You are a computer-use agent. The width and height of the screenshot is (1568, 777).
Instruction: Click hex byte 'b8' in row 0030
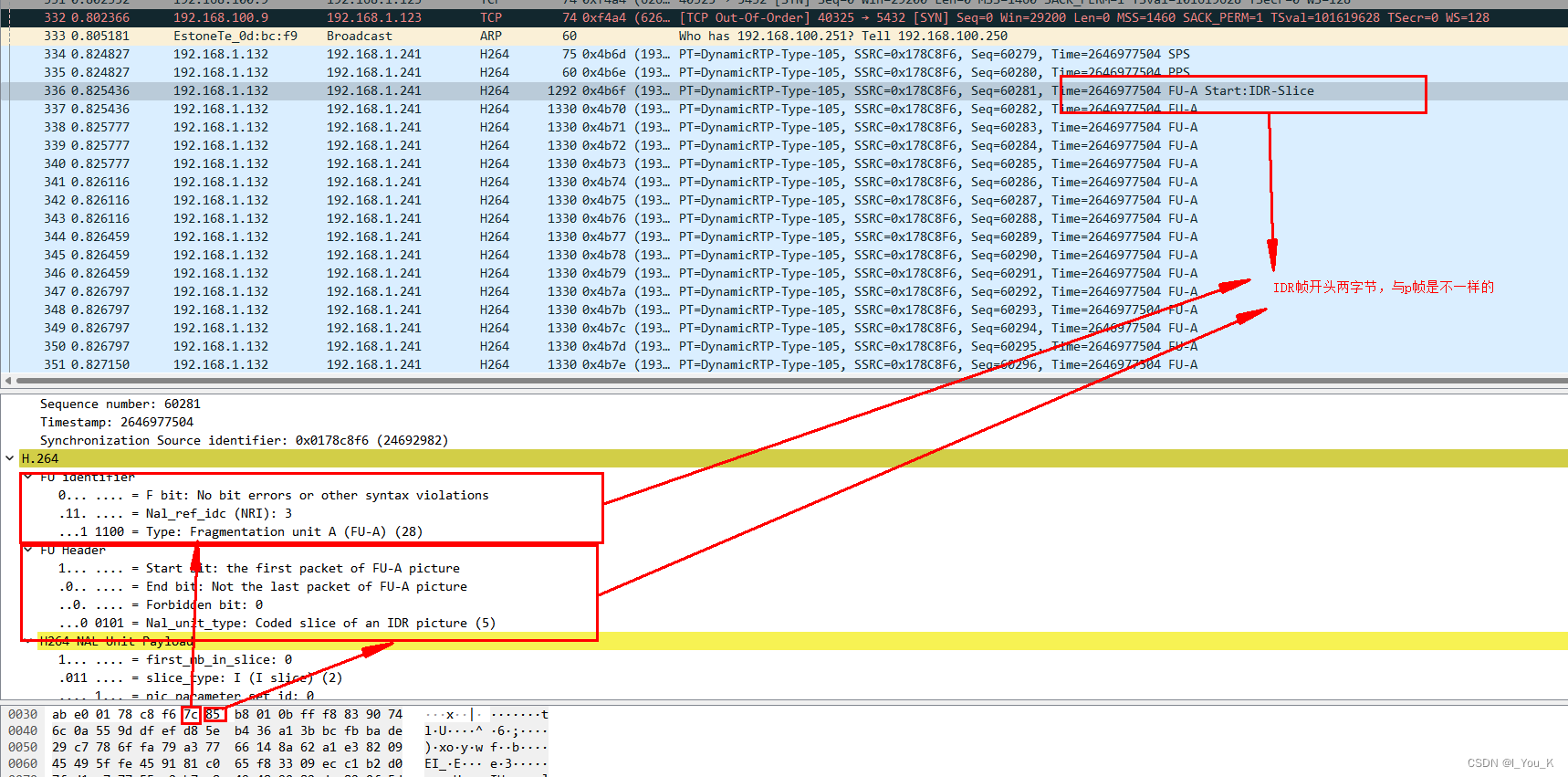[x=242, y=714]
